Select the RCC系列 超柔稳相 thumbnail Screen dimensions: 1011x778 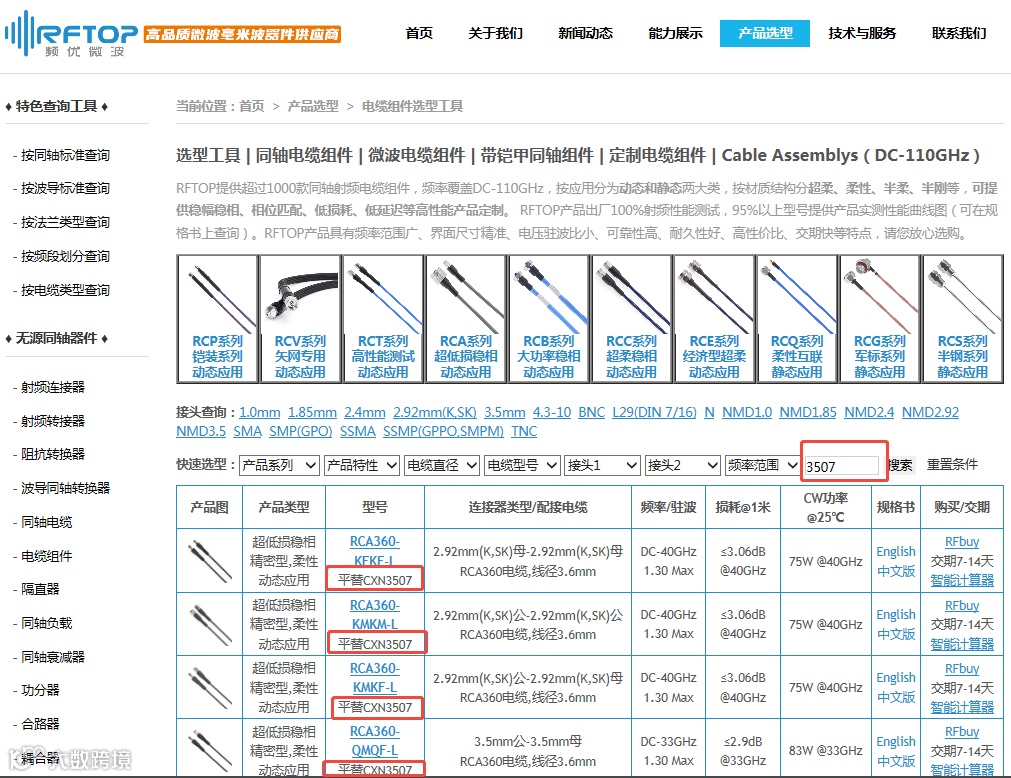click(x=631, y=319)
